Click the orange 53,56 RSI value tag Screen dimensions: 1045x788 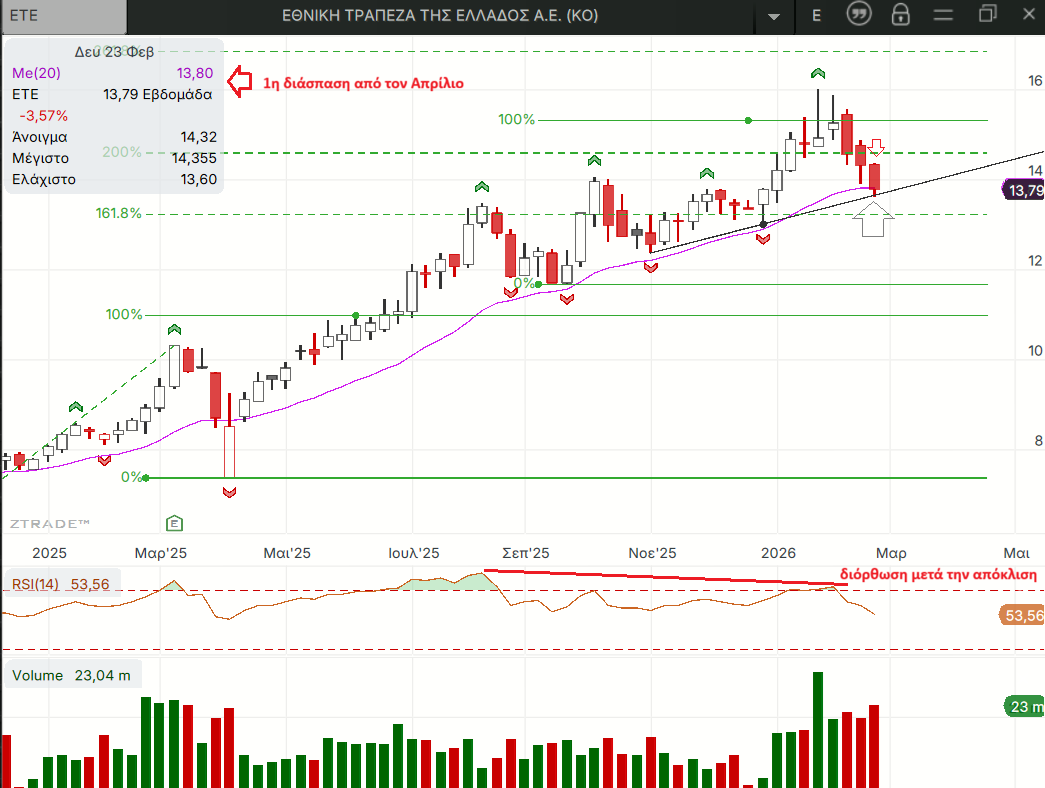1022,616
